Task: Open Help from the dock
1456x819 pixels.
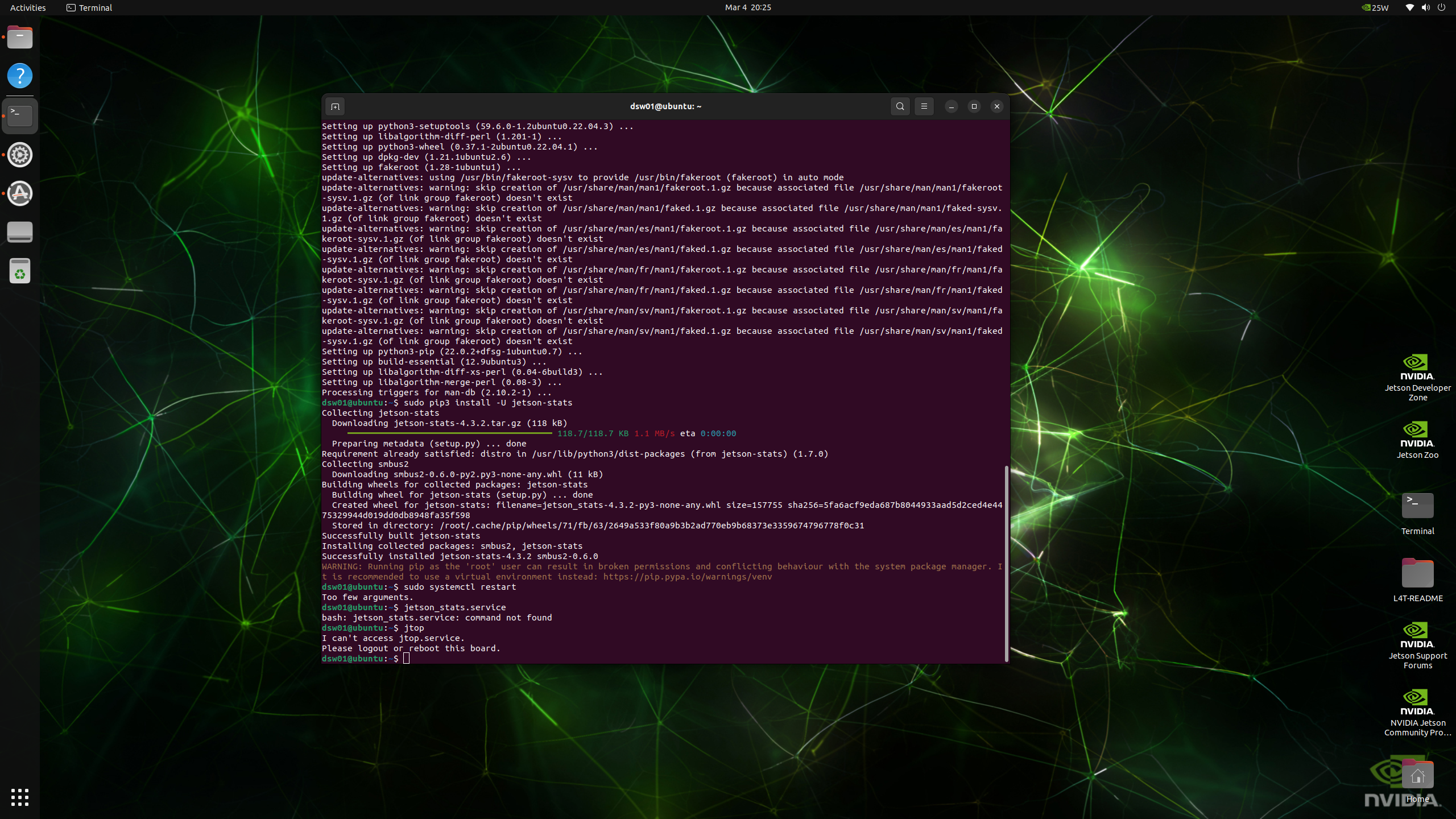Action: pos(20,76)
